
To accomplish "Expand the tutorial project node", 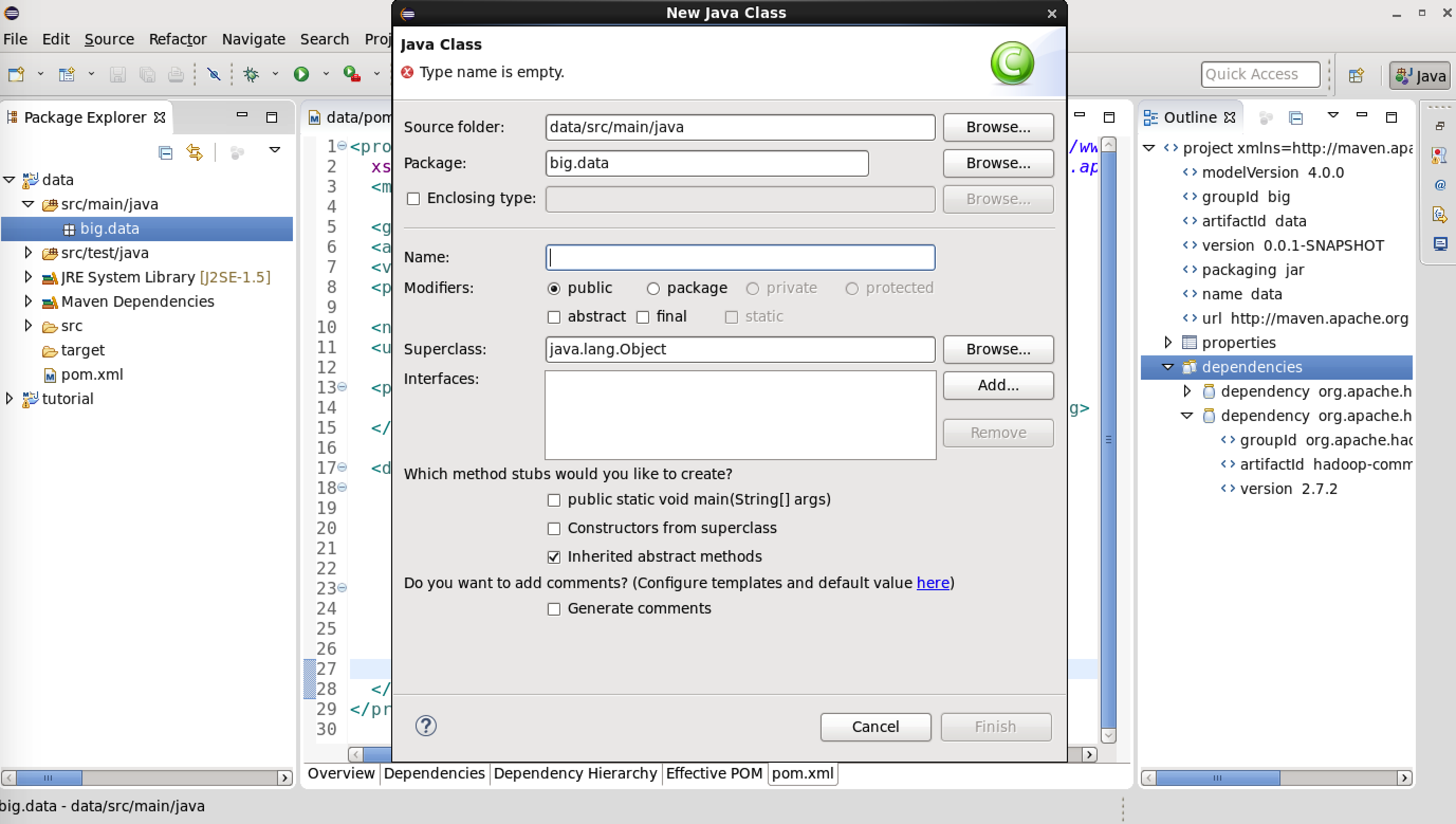I will [9, 399].
